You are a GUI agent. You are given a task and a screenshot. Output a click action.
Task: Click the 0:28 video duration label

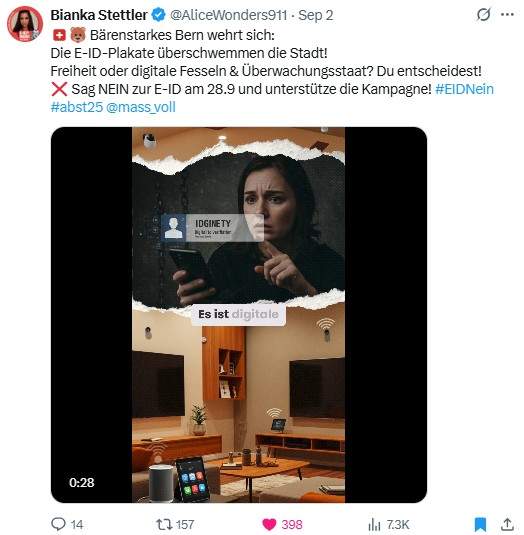point(82,482)
